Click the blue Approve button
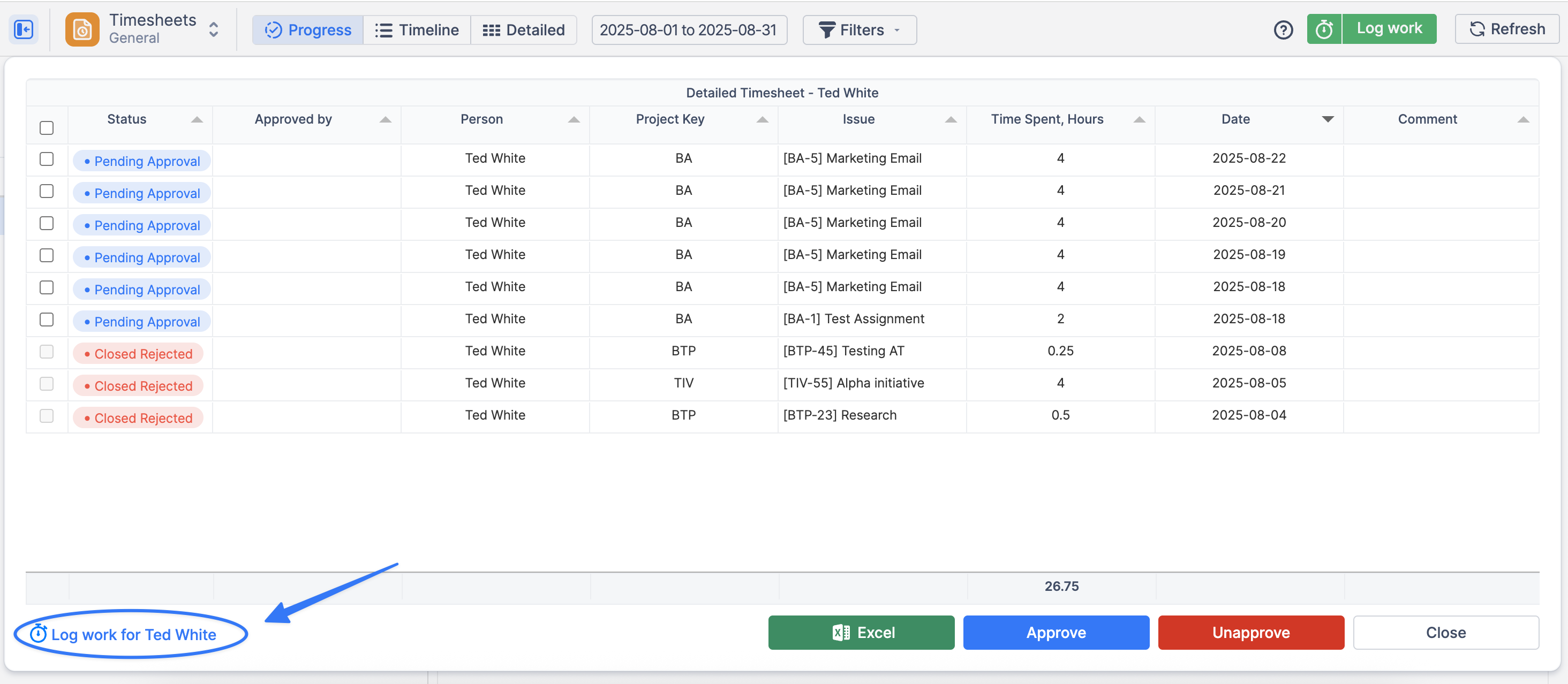The height and width of the screenshot is (684, 1568). (x=1056, y=632)
